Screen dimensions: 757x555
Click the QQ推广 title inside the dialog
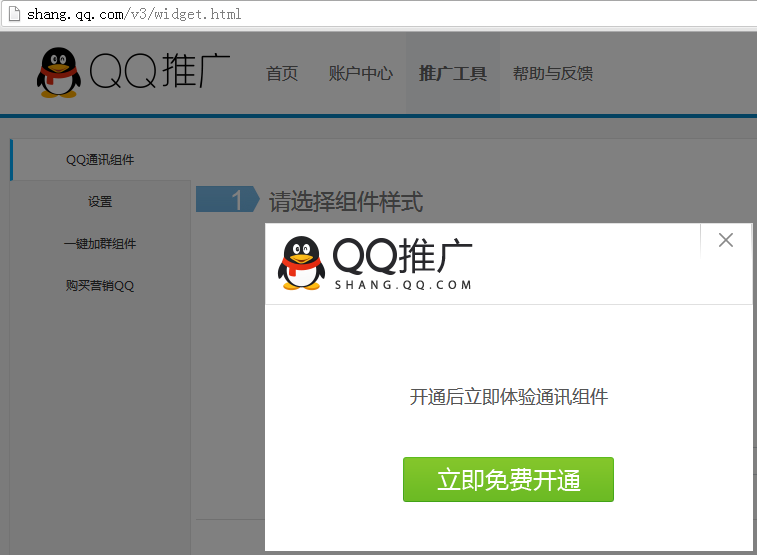click(x=402, y=256)
